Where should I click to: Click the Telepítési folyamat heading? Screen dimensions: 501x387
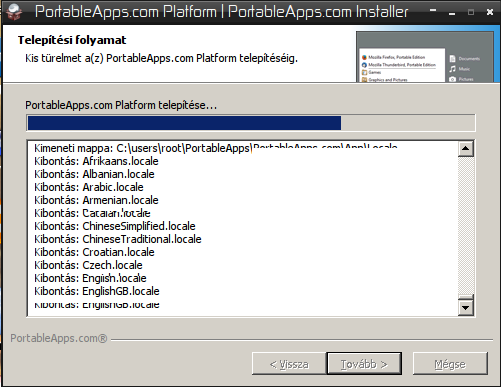pyautogui.click(x=72, y=40)
